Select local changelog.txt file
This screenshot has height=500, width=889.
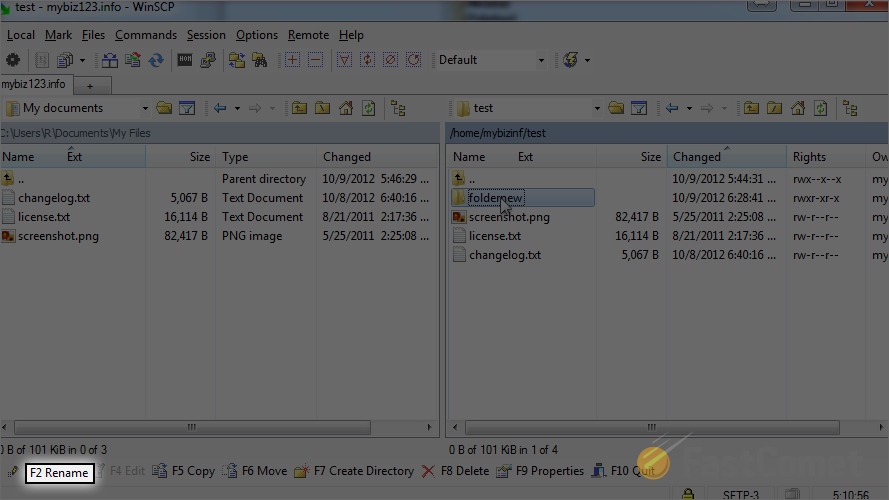click(x=54, y=198)
